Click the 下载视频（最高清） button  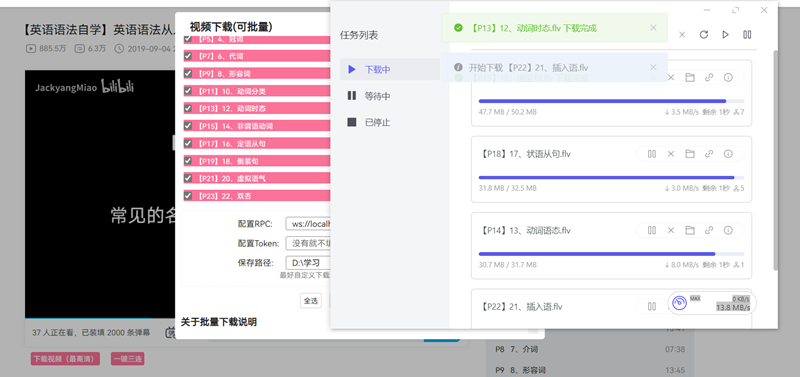(x=65, y=359)
